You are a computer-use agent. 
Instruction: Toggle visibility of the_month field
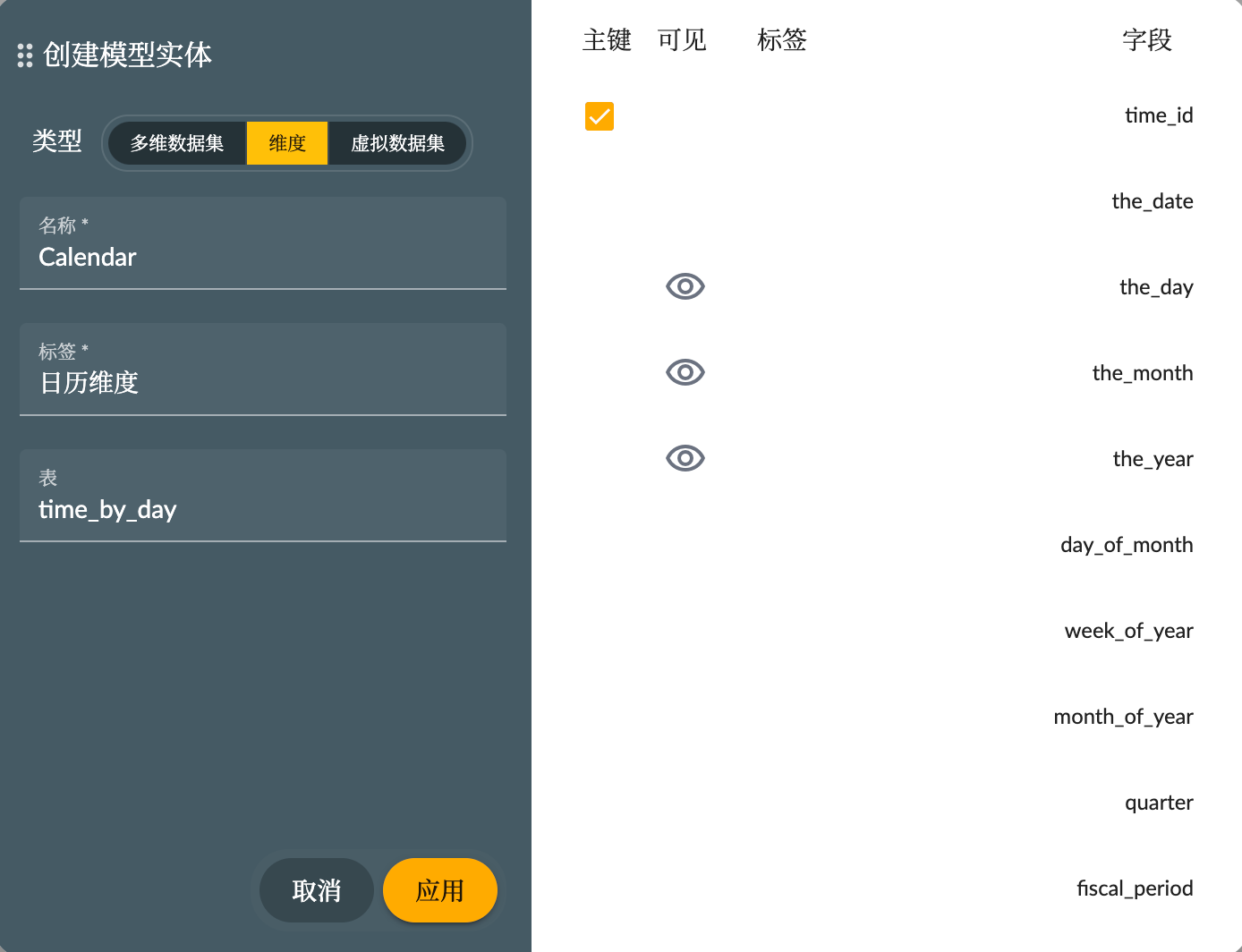pos(685,372)
